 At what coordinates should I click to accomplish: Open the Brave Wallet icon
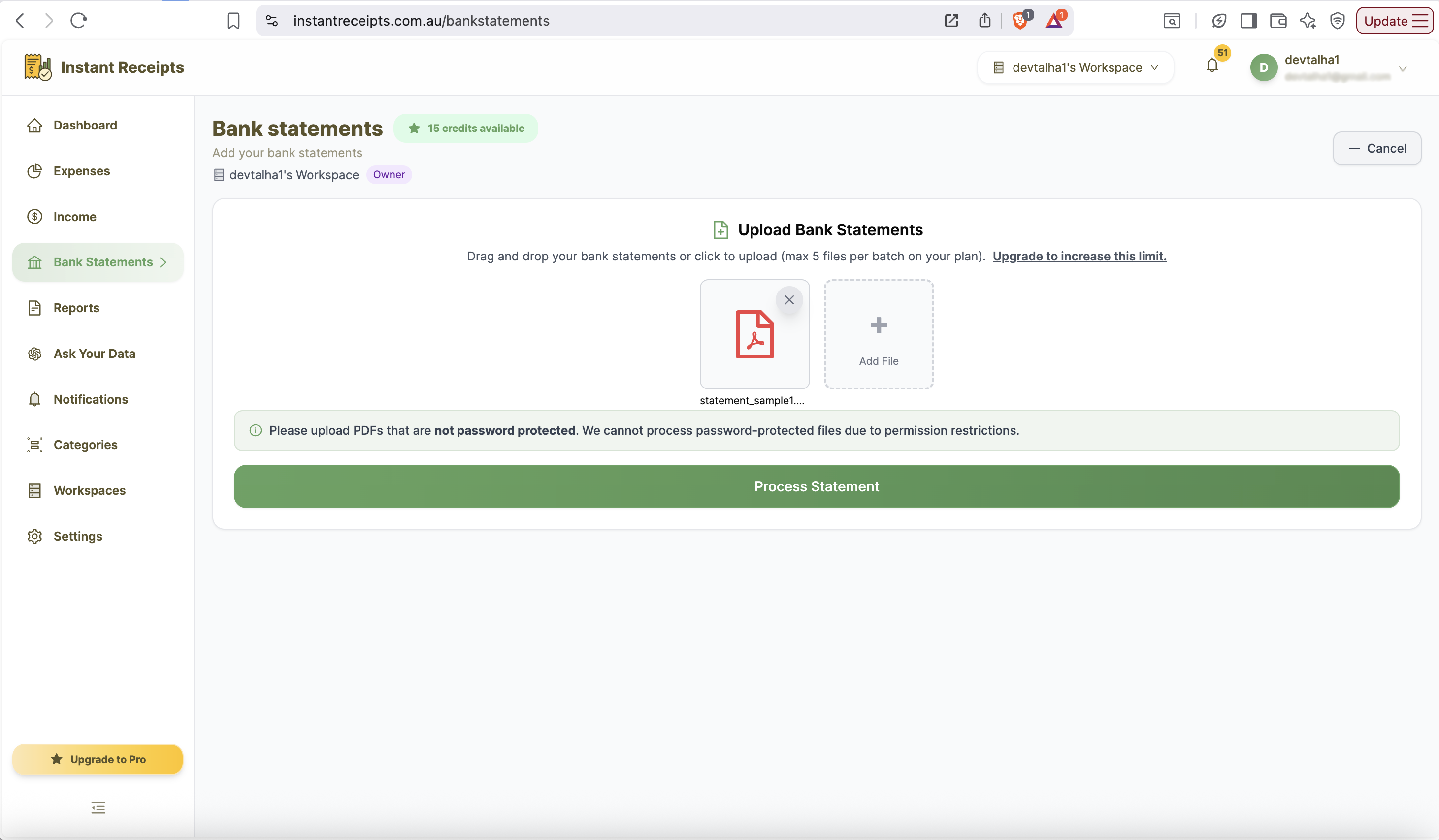1278,21
